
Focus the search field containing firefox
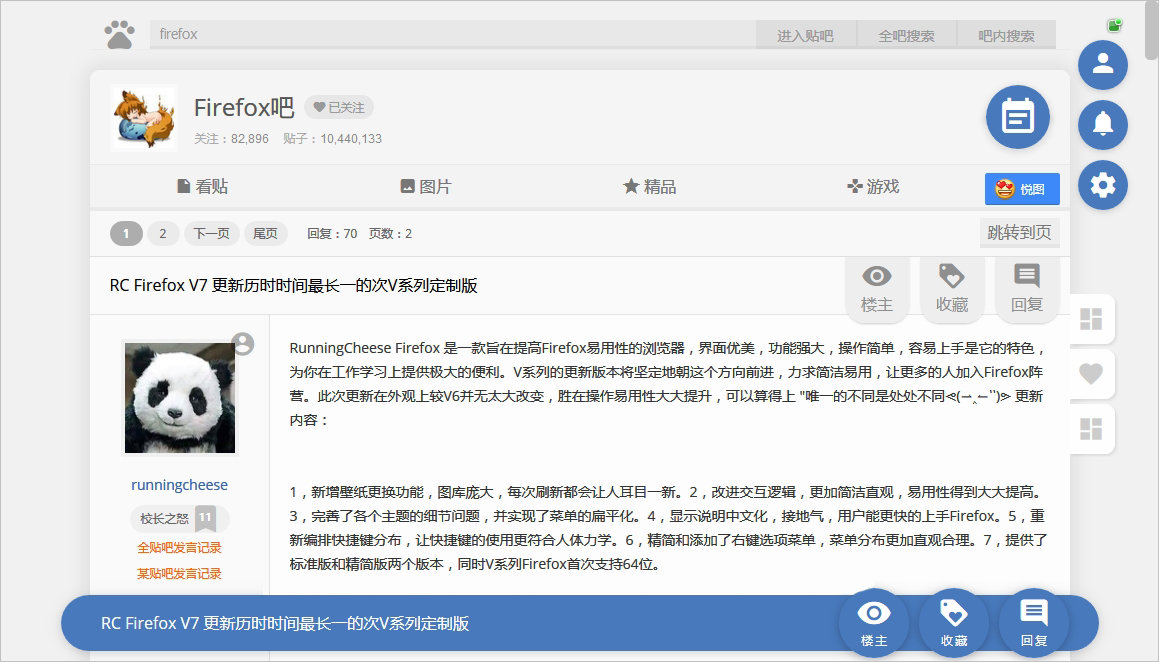452,34
